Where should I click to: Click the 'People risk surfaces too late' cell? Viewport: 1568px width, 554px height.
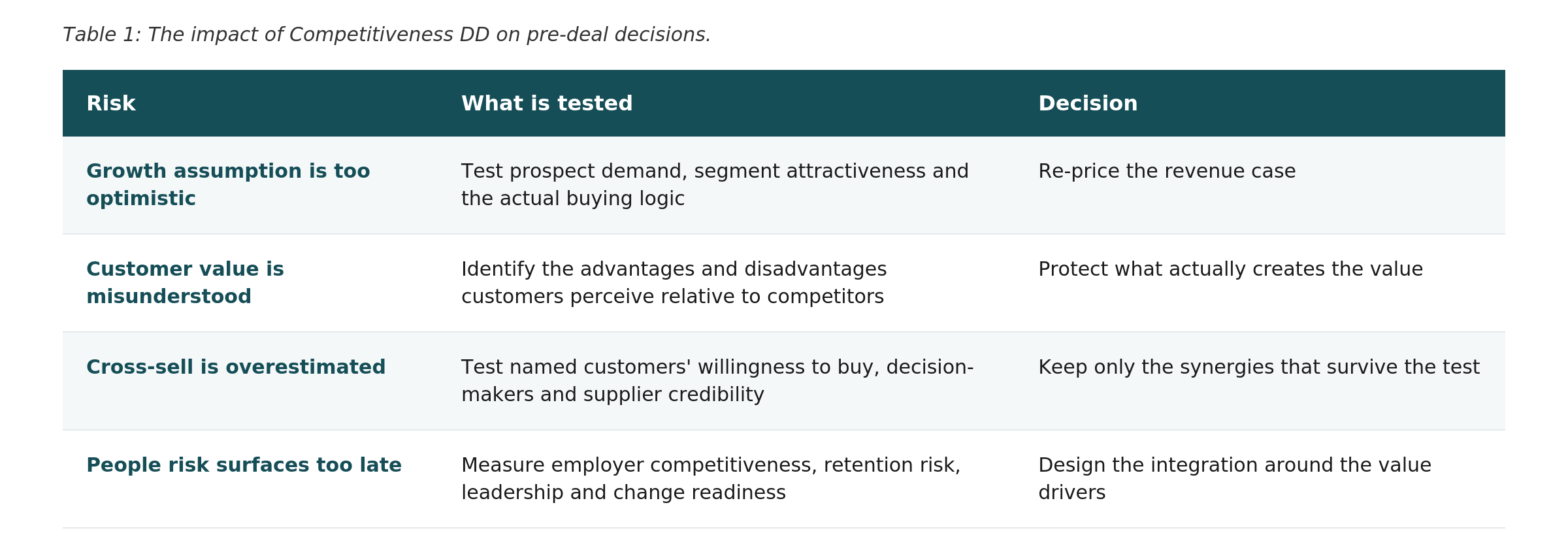(244, 465)
